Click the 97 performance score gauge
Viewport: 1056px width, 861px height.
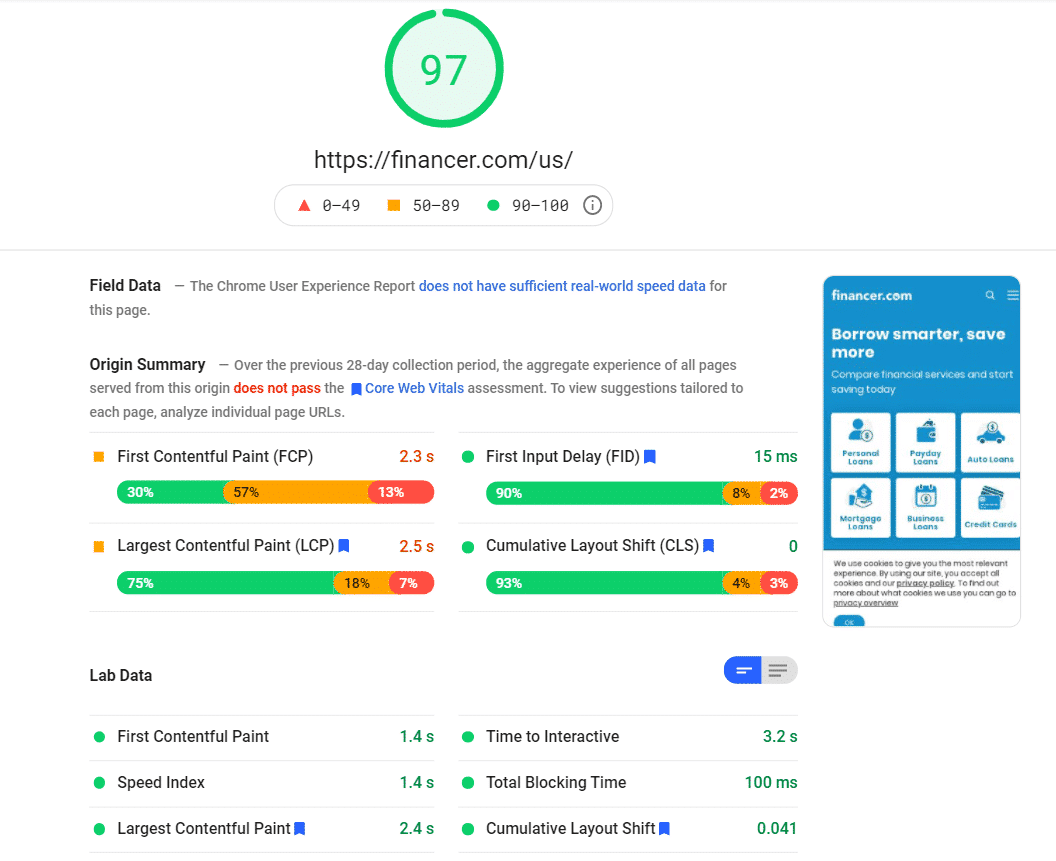point(444,69)
